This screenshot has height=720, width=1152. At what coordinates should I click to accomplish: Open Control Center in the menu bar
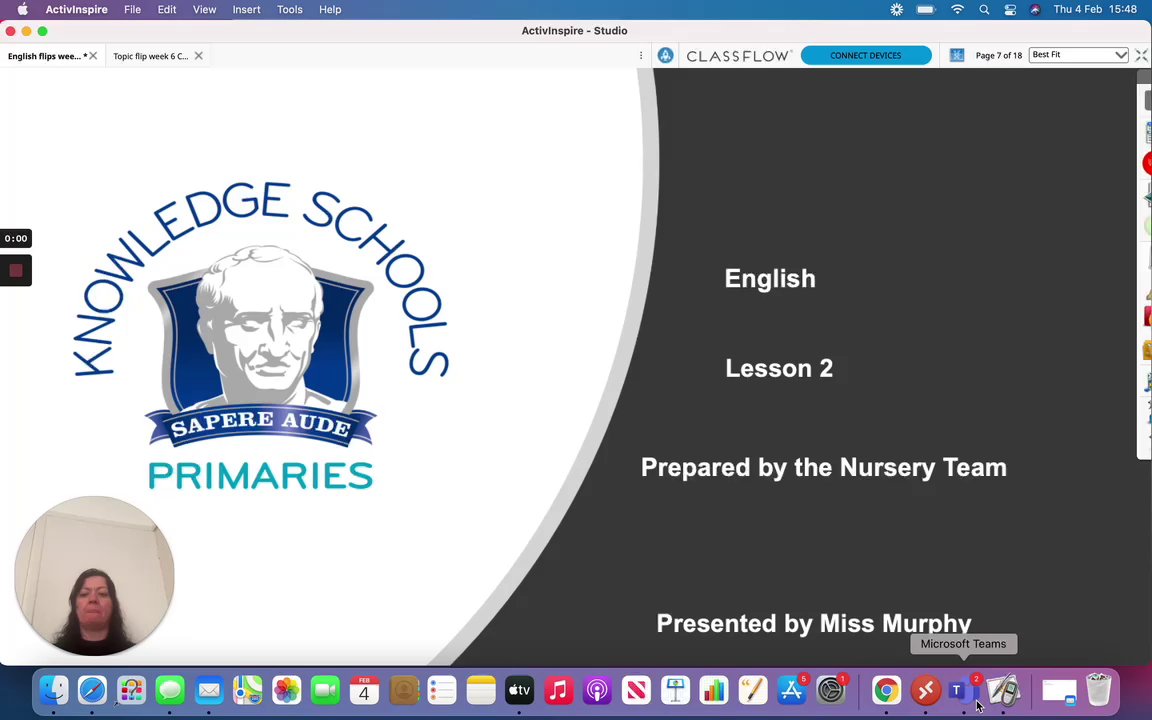coord(1010,10)
